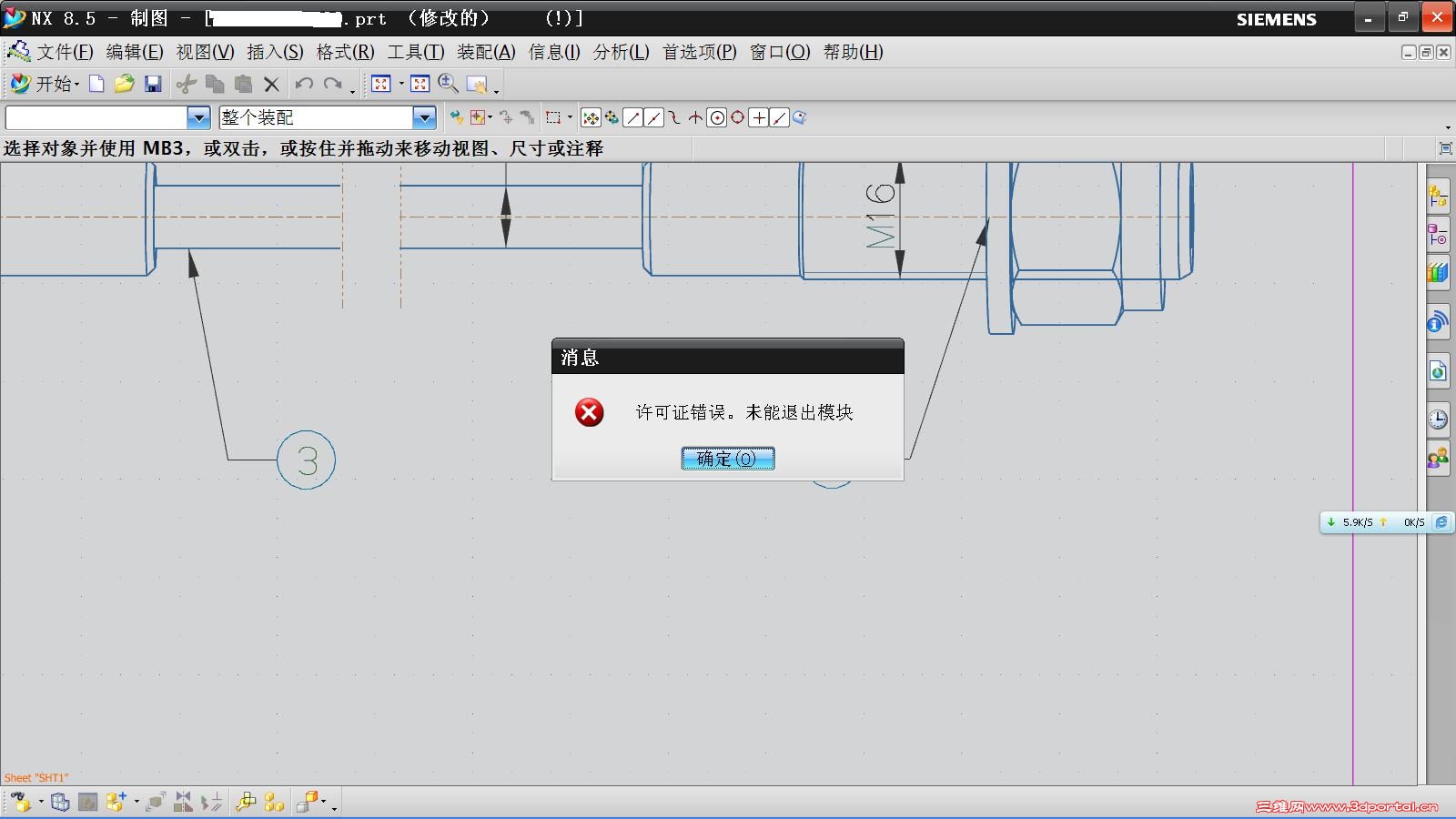The image size is (1456, 819).
Task: Toggle the snap points enable icon
Action: click(x=591, y=117)
